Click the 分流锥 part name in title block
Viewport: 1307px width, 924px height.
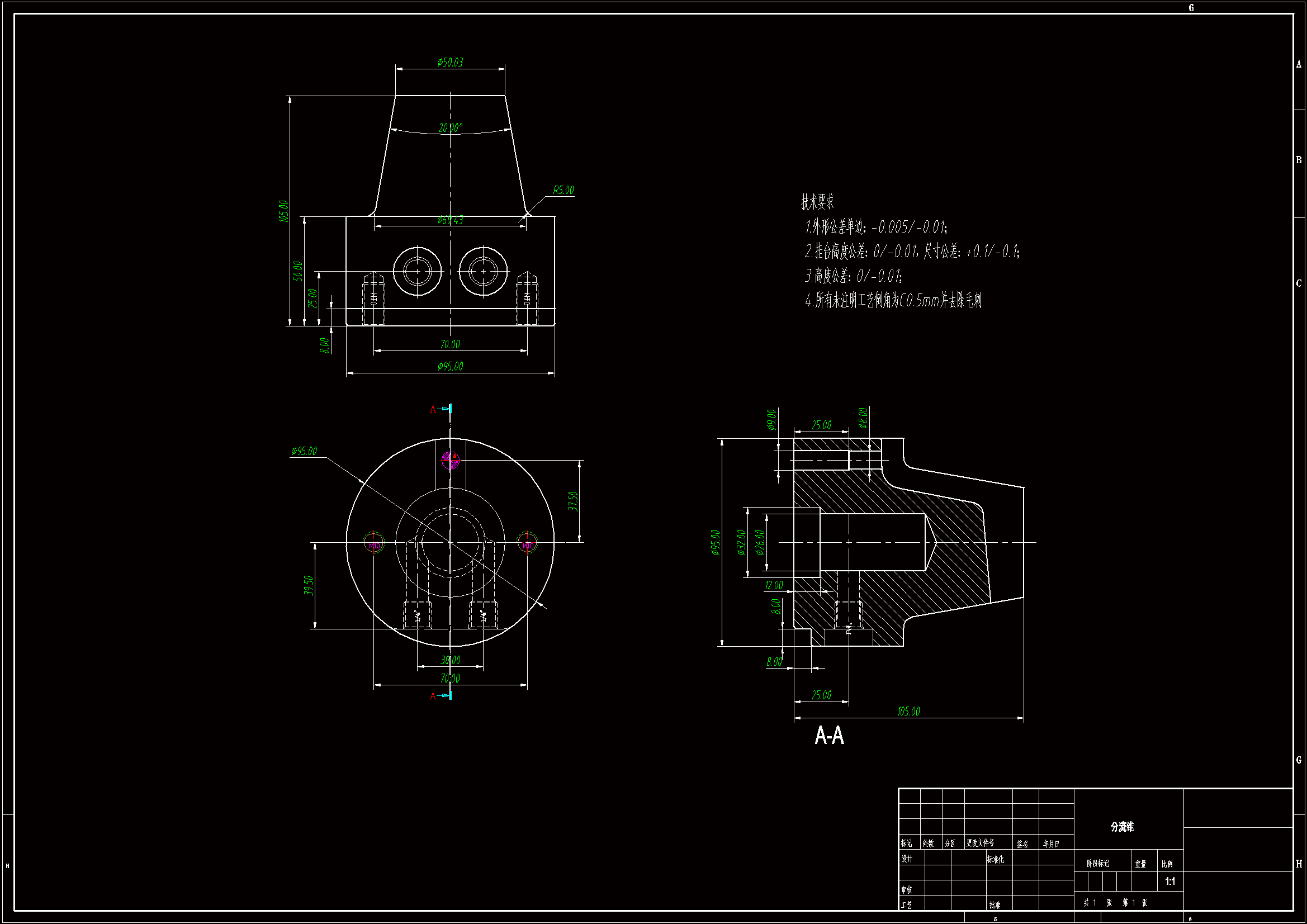coord(1121,827)
